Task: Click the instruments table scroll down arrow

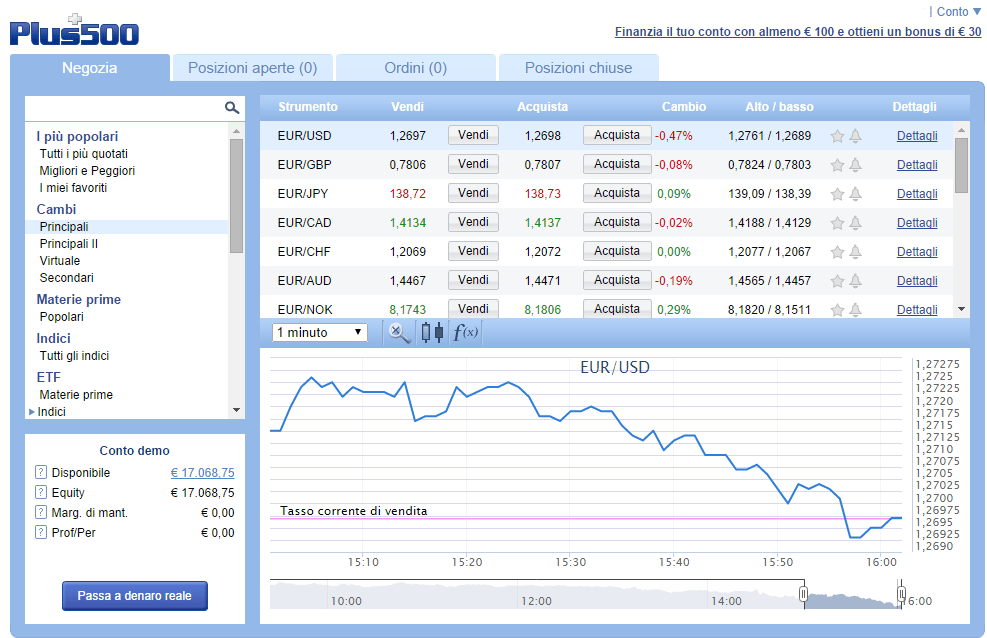Action: [x=961, y=309]
